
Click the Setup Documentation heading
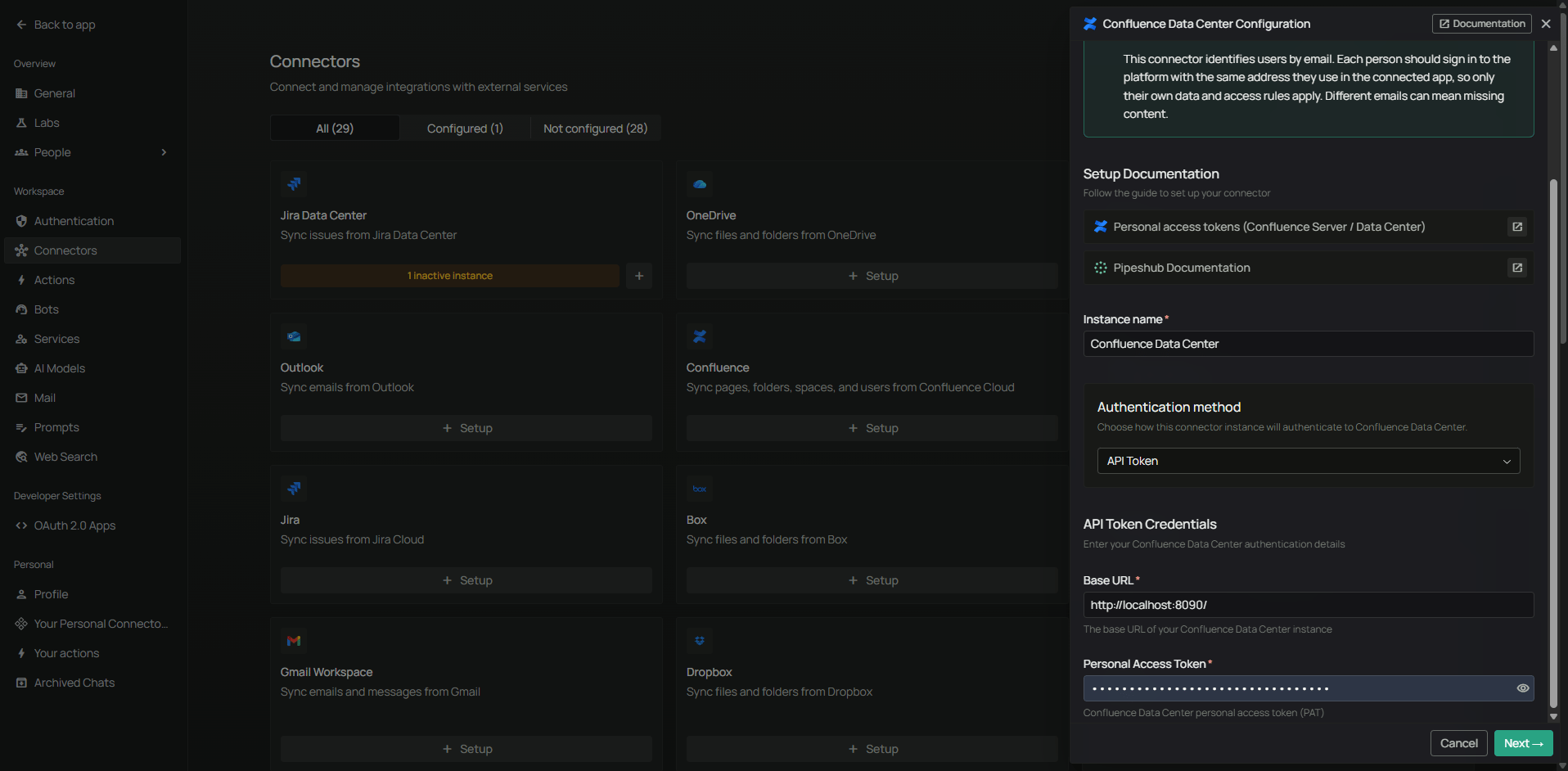click(1151, 174)
